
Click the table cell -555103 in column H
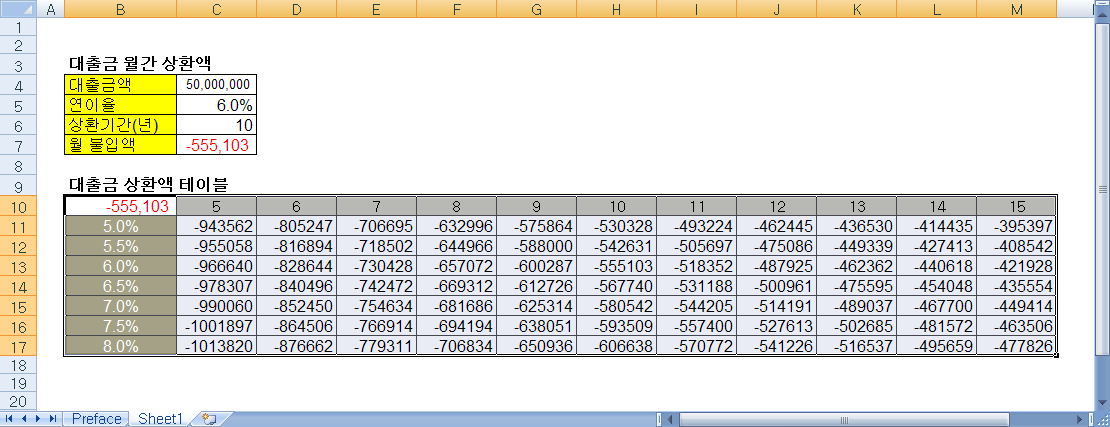tap(617, 267)
